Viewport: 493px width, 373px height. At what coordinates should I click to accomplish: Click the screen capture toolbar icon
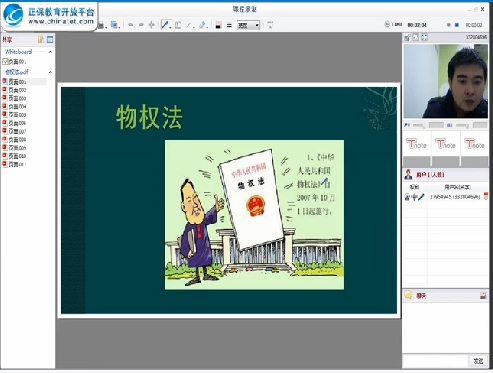tap(115, 25)
